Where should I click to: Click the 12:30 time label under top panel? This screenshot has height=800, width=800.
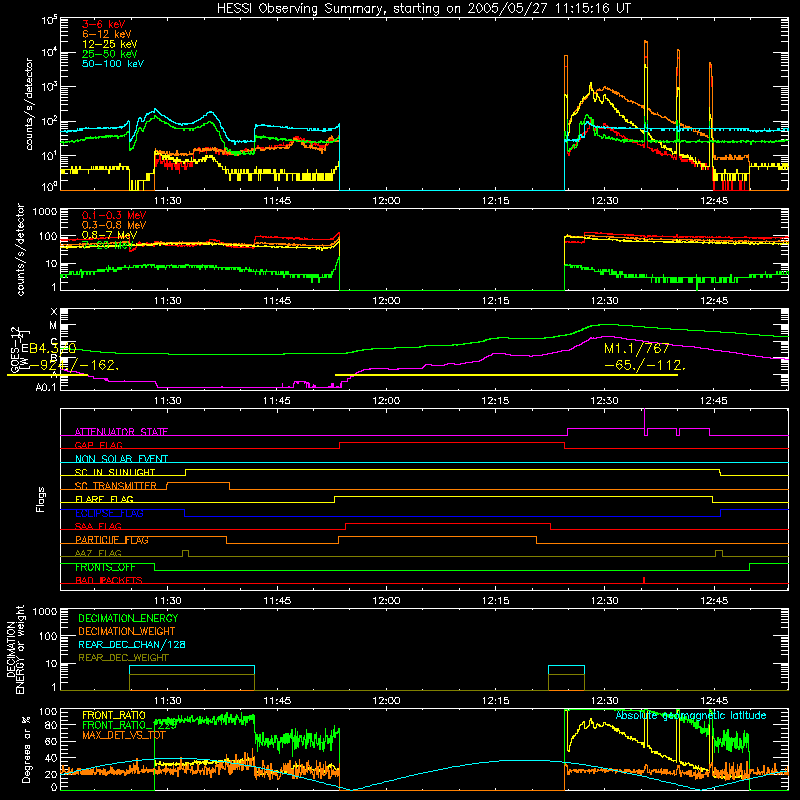(x=605, y=201)
